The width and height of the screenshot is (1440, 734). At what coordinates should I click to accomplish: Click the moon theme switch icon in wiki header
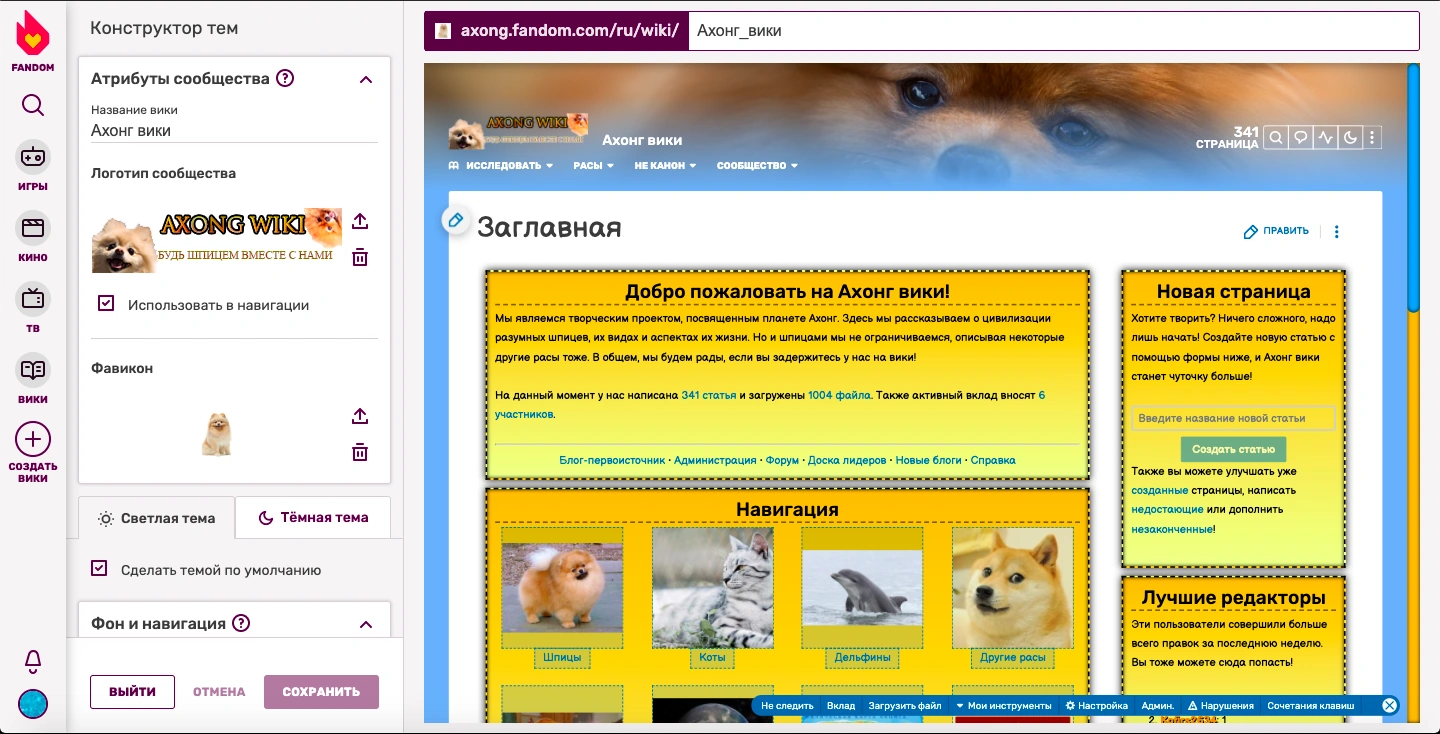tap(1350, 138)
